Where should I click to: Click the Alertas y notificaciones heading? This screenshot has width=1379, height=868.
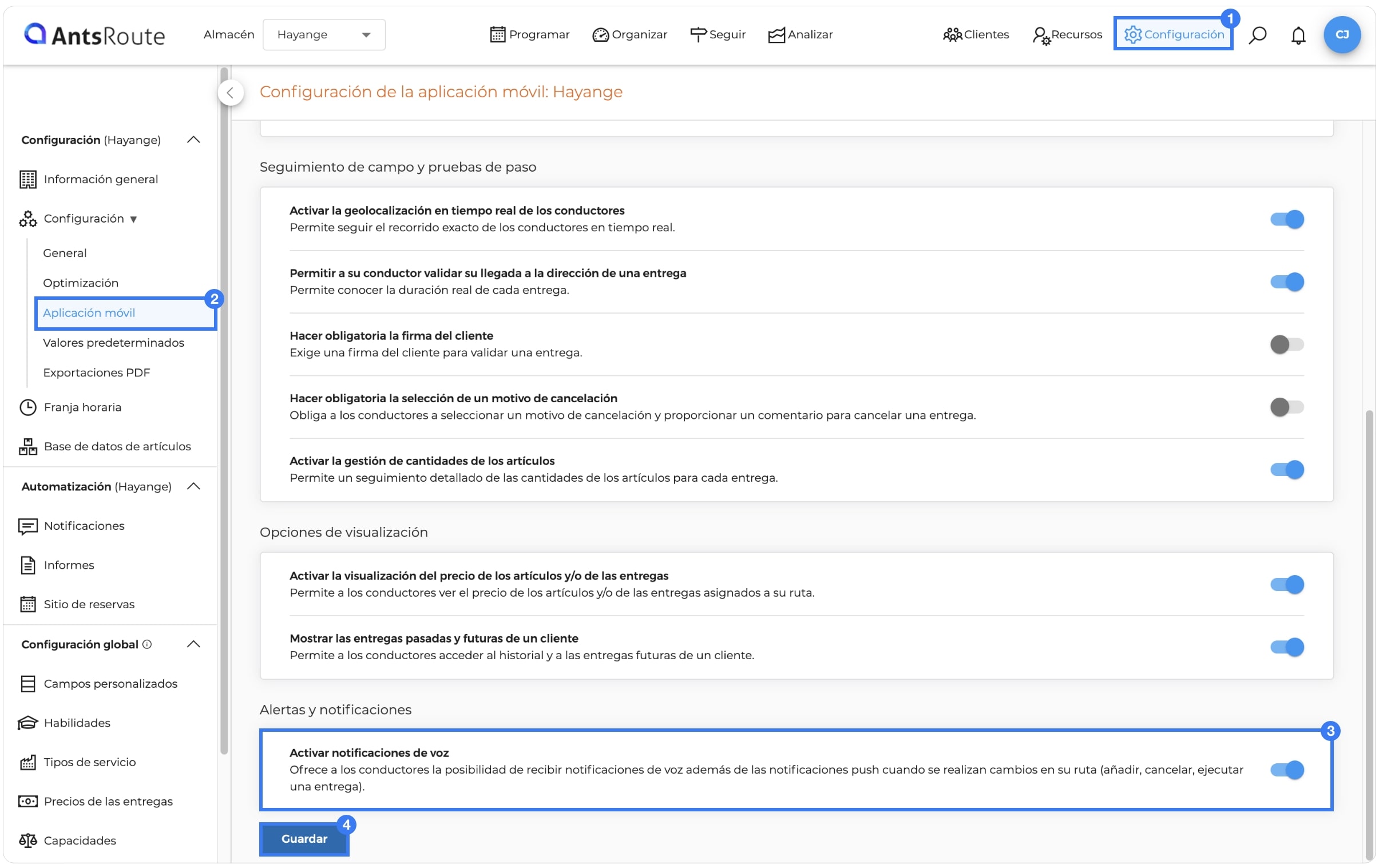[335, 710]
